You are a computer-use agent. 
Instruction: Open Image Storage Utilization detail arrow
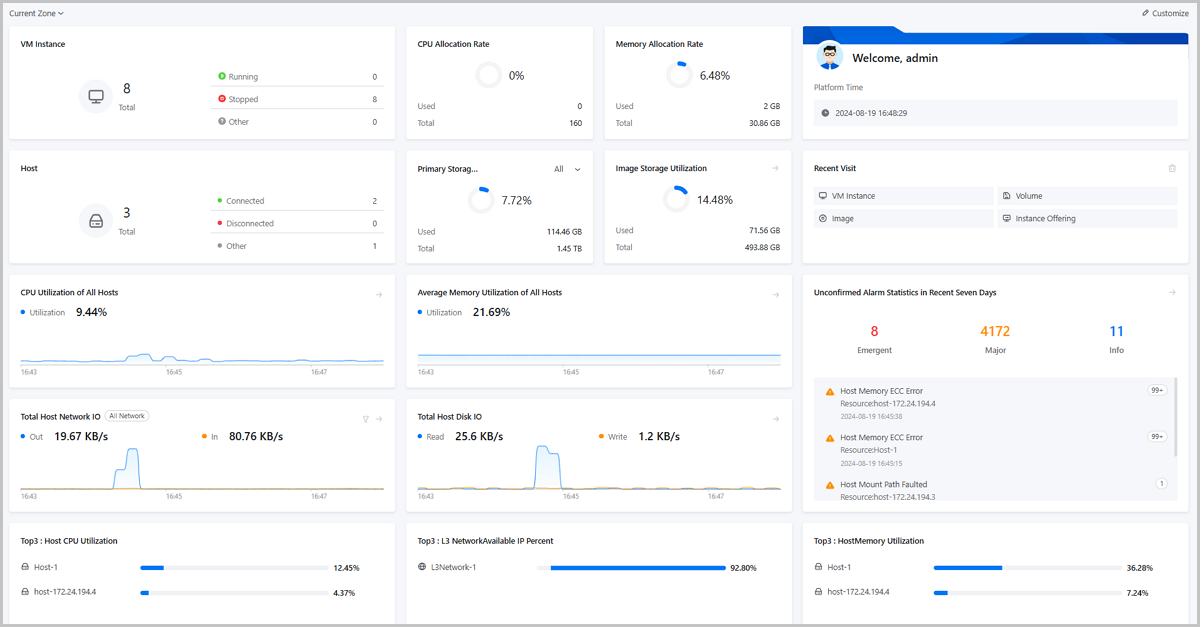pyautogui.click(x=776, y=168)
